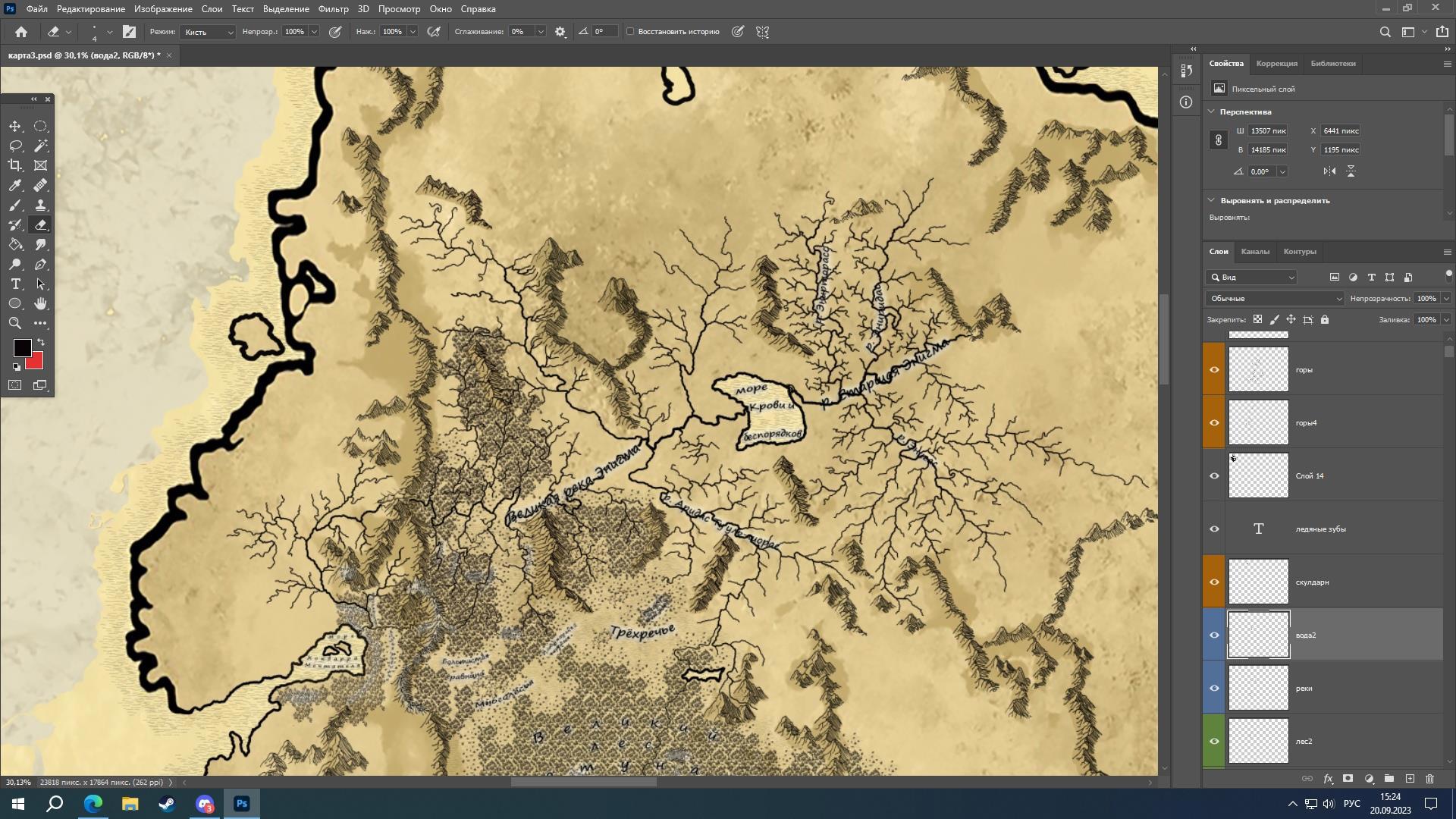Click the Clone Stamp tool
Image resolution: width=1456 pixels, height=819 pixels.
coord(41,206)
